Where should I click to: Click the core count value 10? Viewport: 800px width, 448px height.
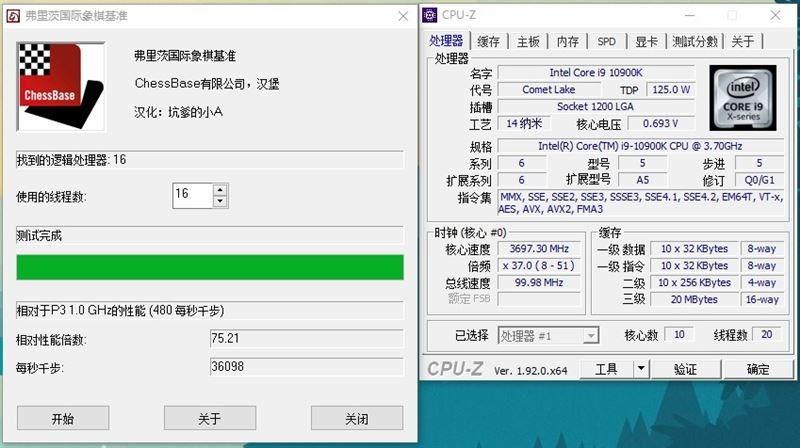(x=679, y=335)
